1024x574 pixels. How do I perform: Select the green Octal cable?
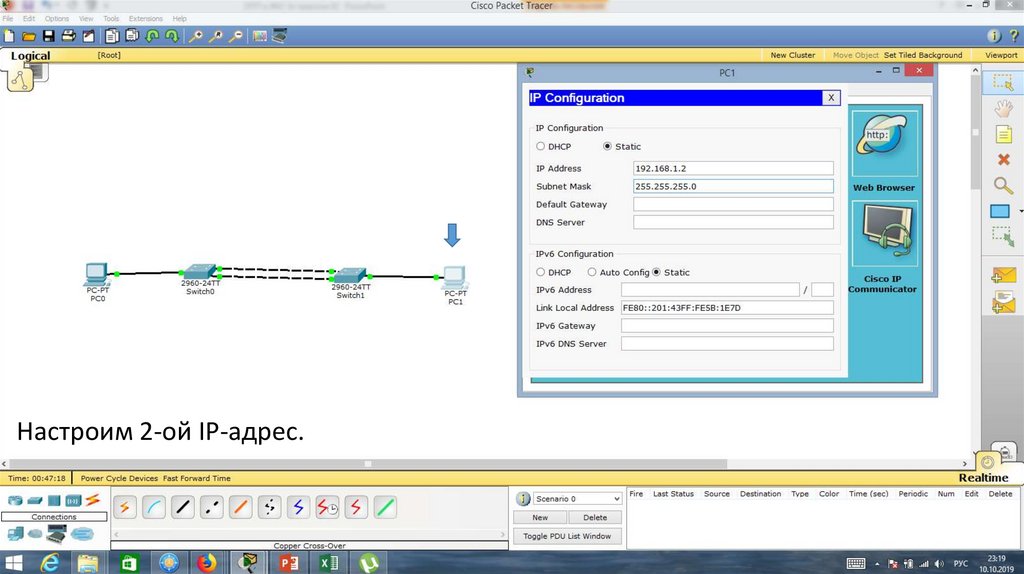385,507
